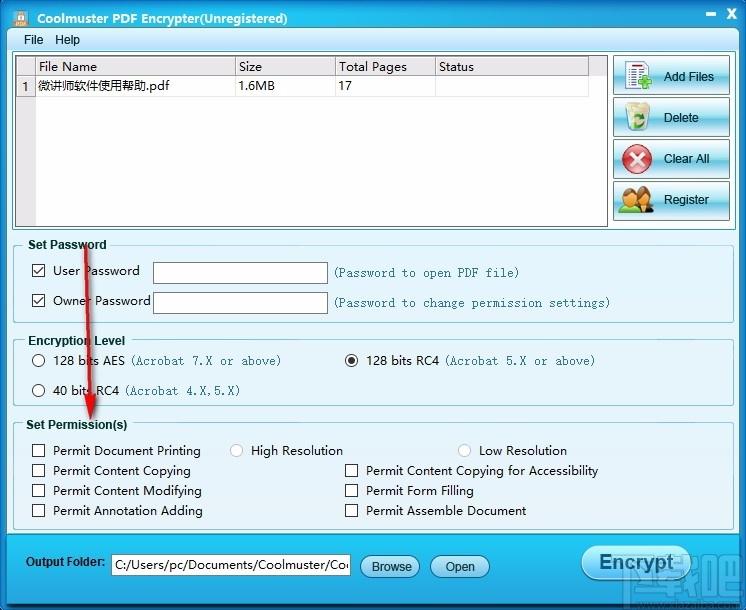
Task: Open the Help menu
Action: point(67,39)
